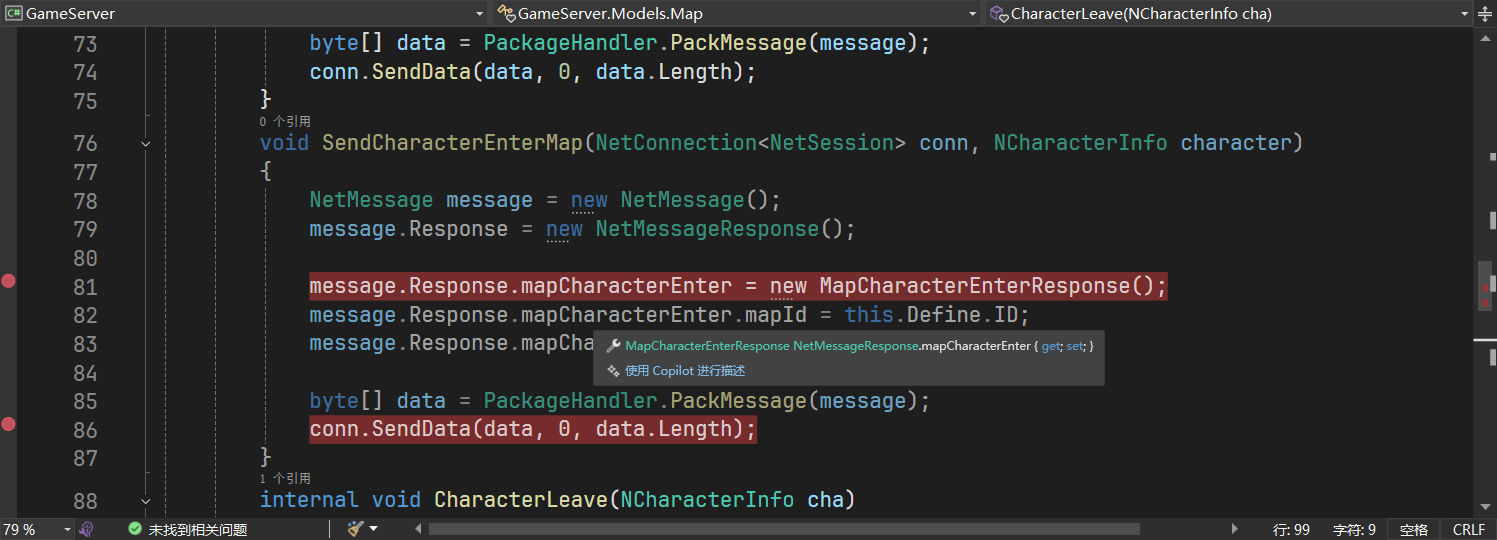1497x540 pixels.
Task: Click the green no-issues-found checkmark
Action: 135,529
